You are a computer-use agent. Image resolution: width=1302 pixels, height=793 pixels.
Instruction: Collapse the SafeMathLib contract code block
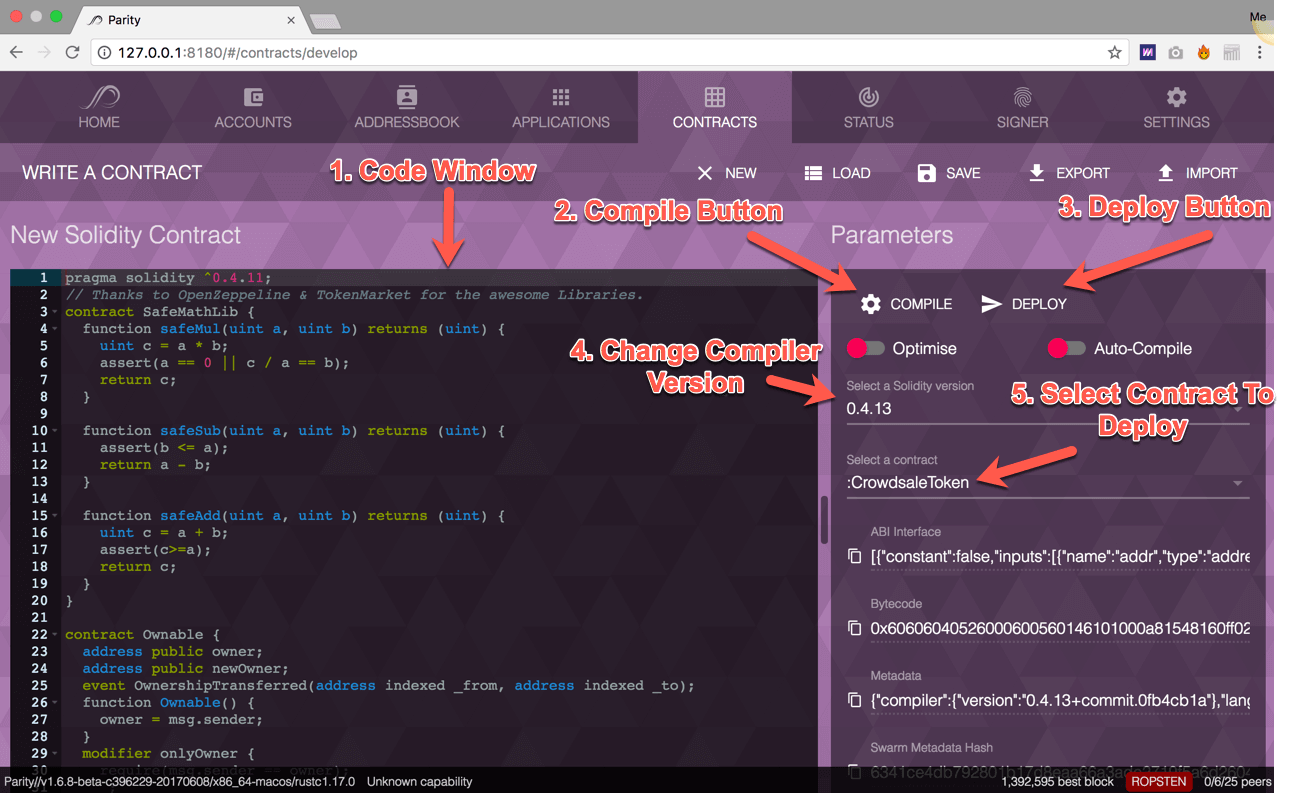point(52,311)
